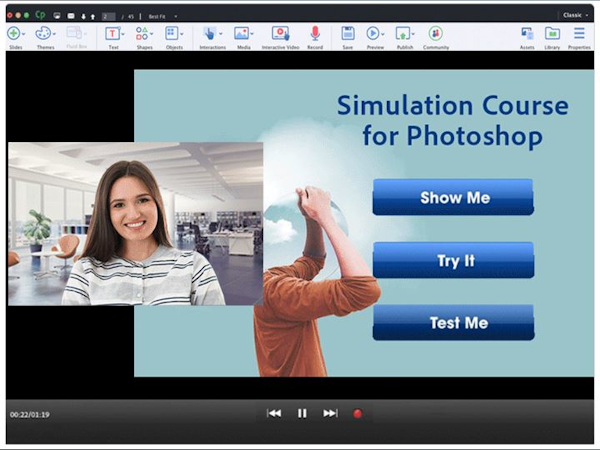
Task: Launch the Interactive Video tool
Action: [280, 33]
